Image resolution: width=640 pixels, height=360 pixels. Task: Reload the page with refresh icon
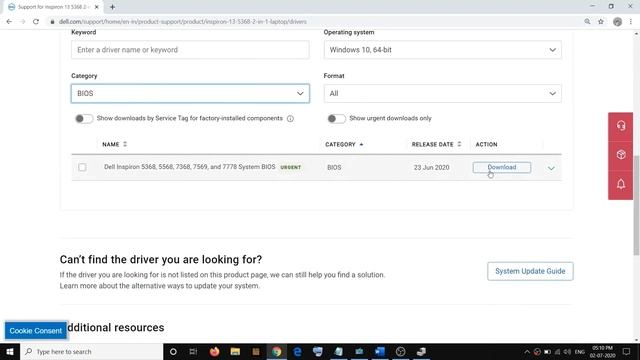pos(36,22)
